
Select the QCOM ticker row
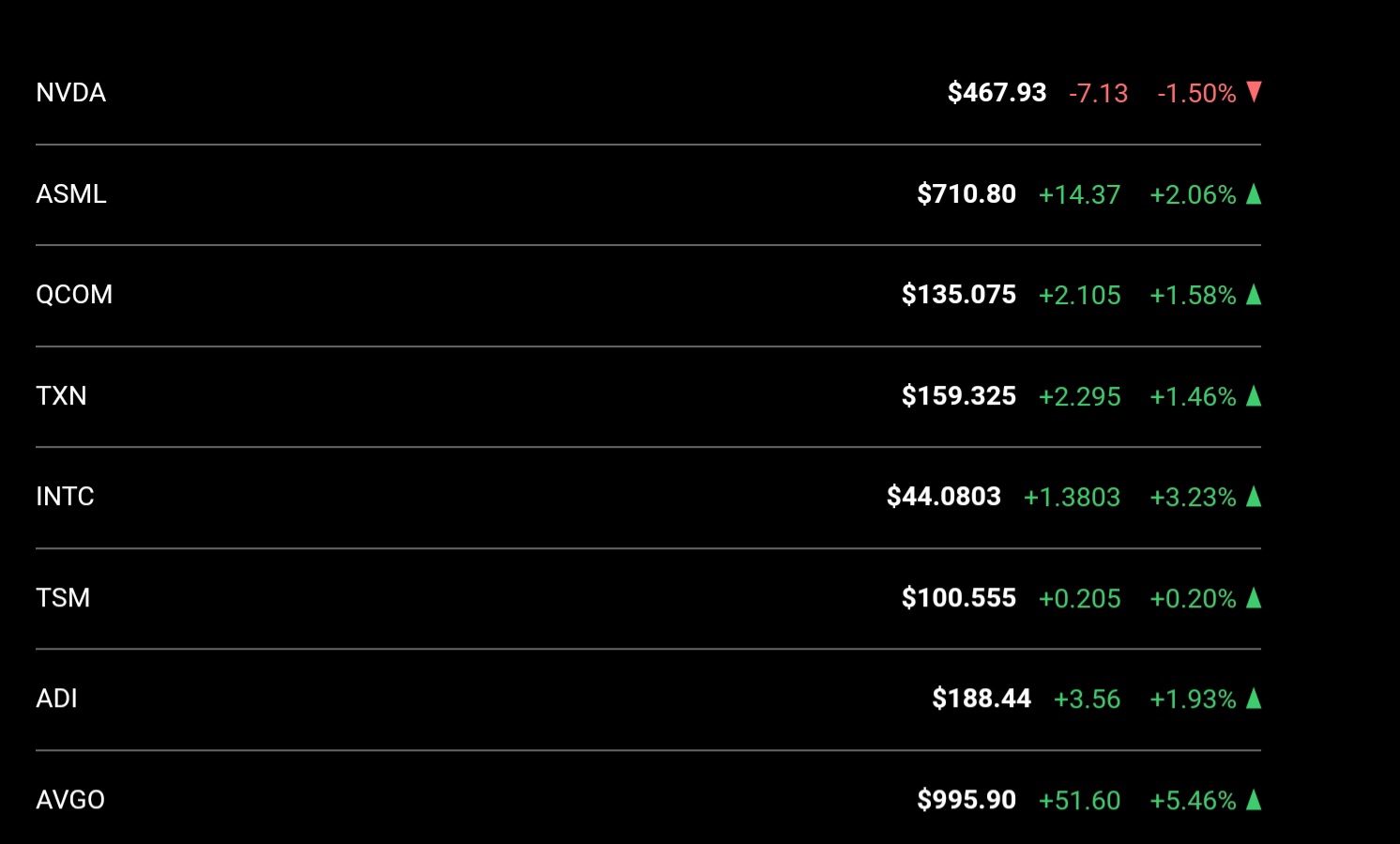point(648,295)
